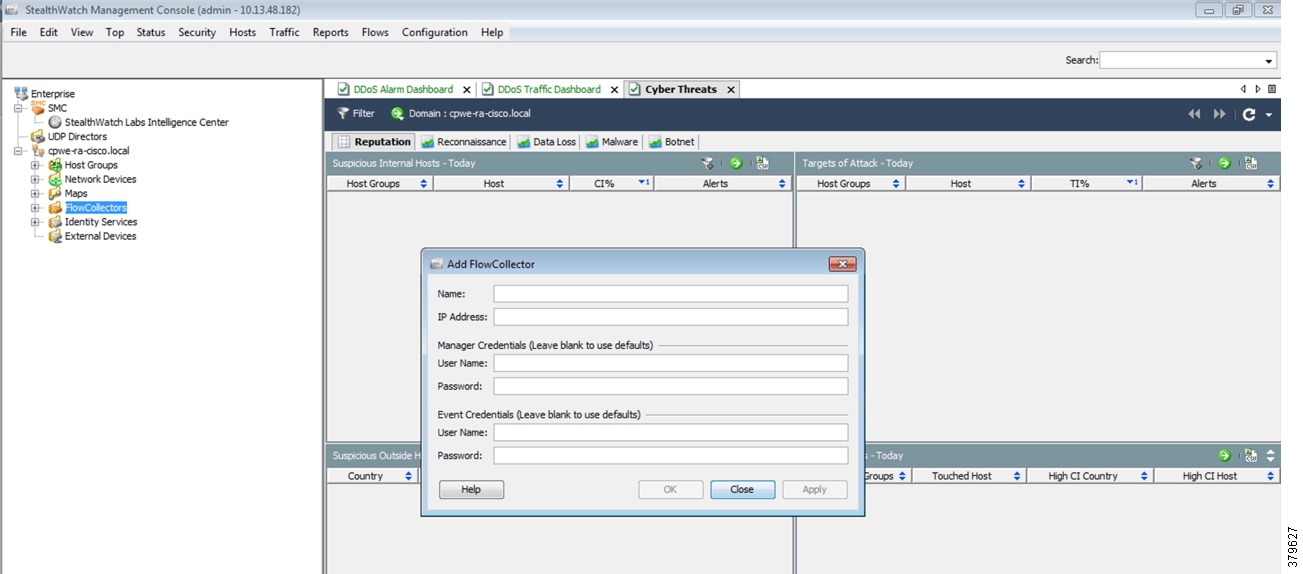Open the Configuration menu
Screen dimensions: 1303x574
click(x=435, y=32)
